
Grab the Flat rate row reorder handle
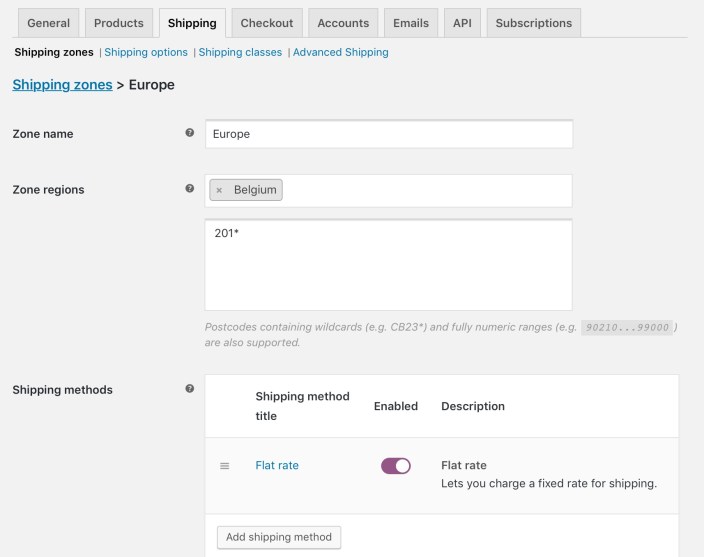click(x=224, y=466)
